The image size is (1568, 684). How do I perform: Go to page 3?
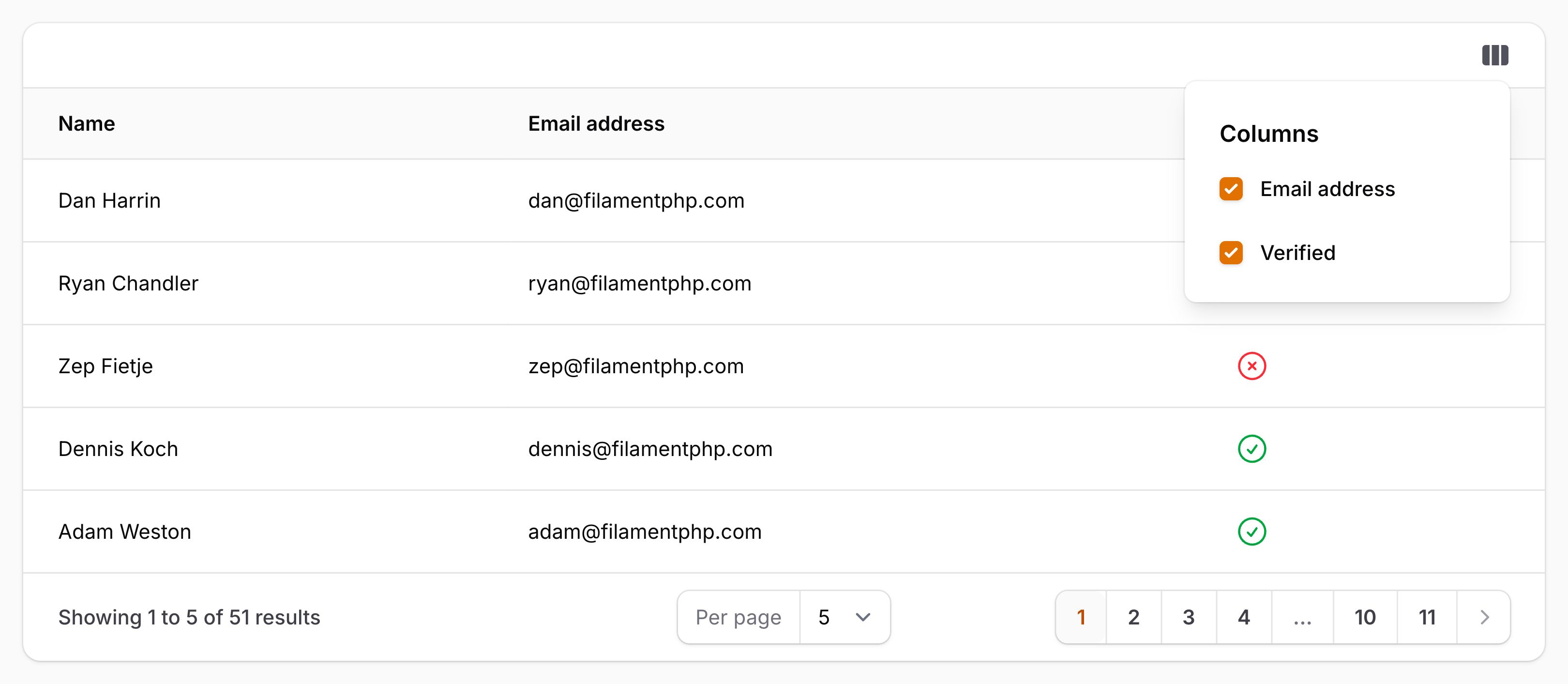click(1189, 617)
